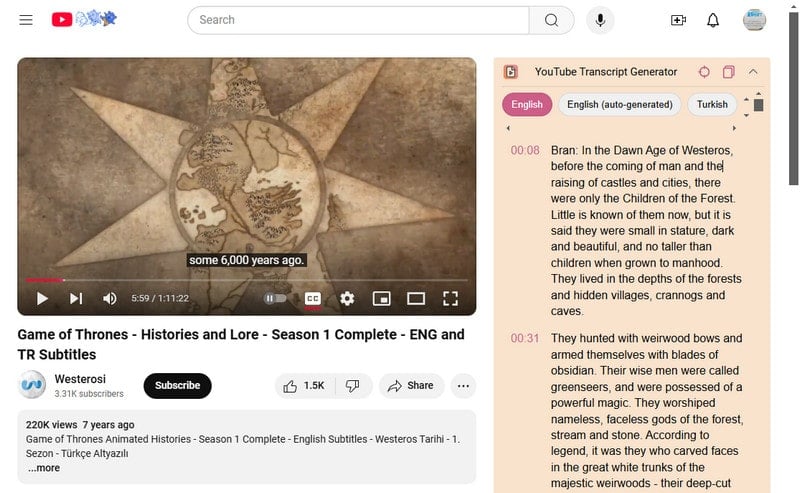Mute the video volume

tap(110, 299)
